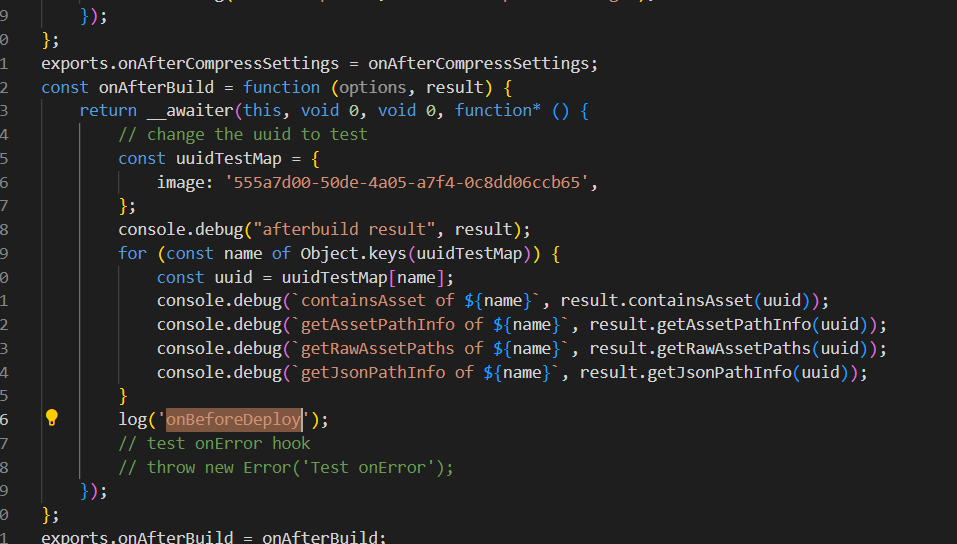Image resolution: width=957 pixels, height=544 pixels.
Task: Click the comment '// test onError hook'
Action: coord(214,443)
